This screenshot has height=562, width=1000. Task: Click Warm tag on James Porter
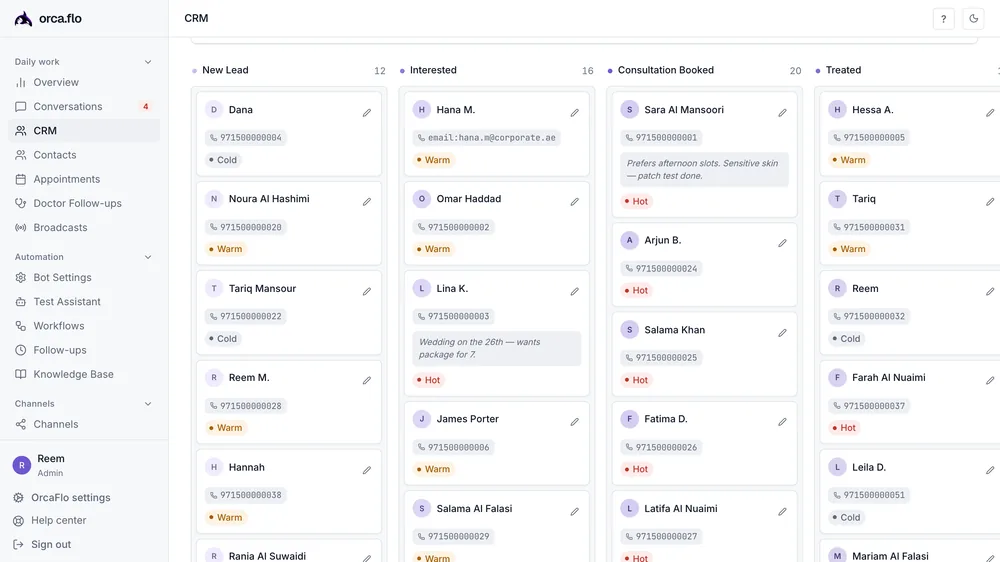pyautogui.click(x=433, y=469)
